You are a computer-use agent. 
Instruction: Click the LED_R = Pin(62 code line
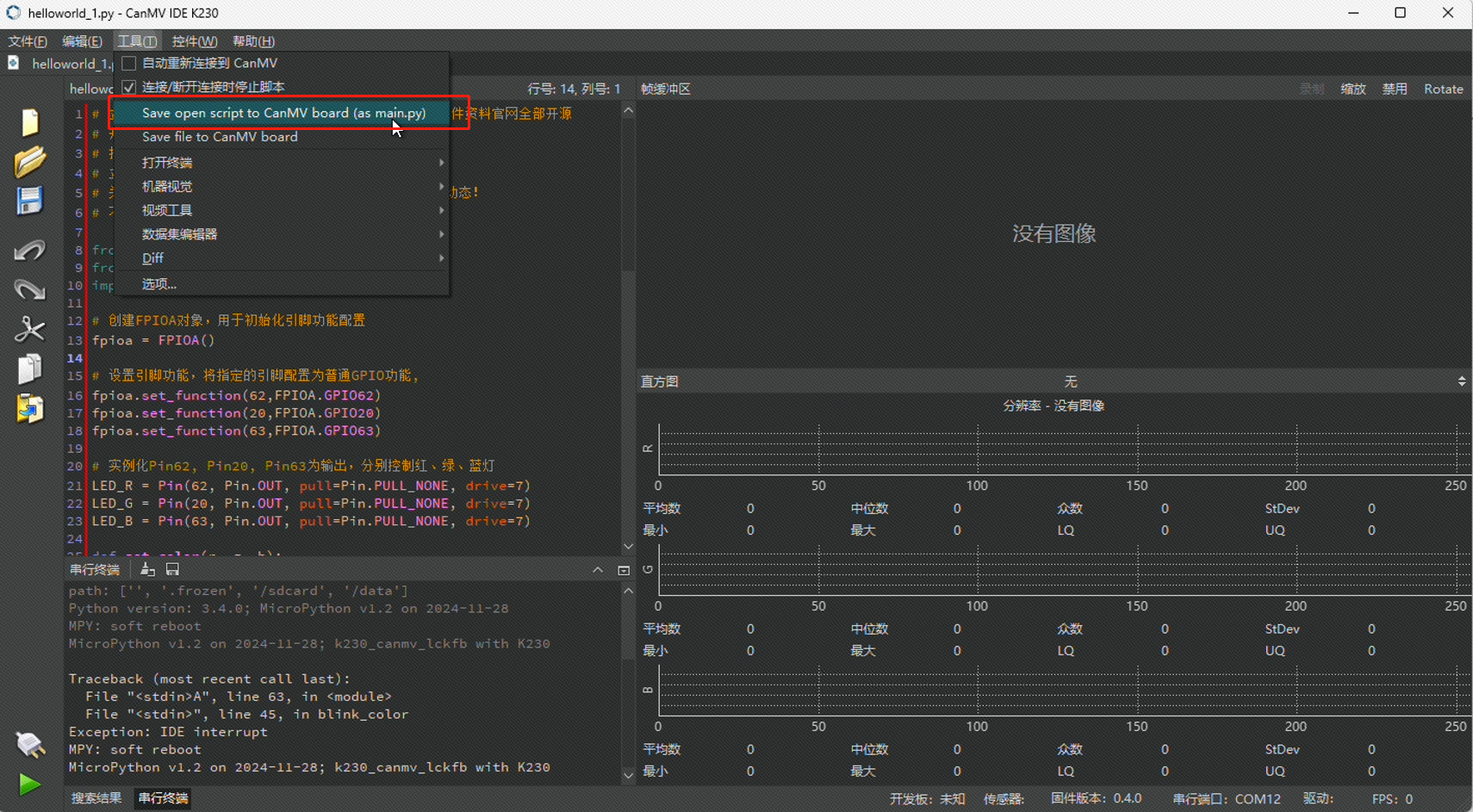(311, 486)
